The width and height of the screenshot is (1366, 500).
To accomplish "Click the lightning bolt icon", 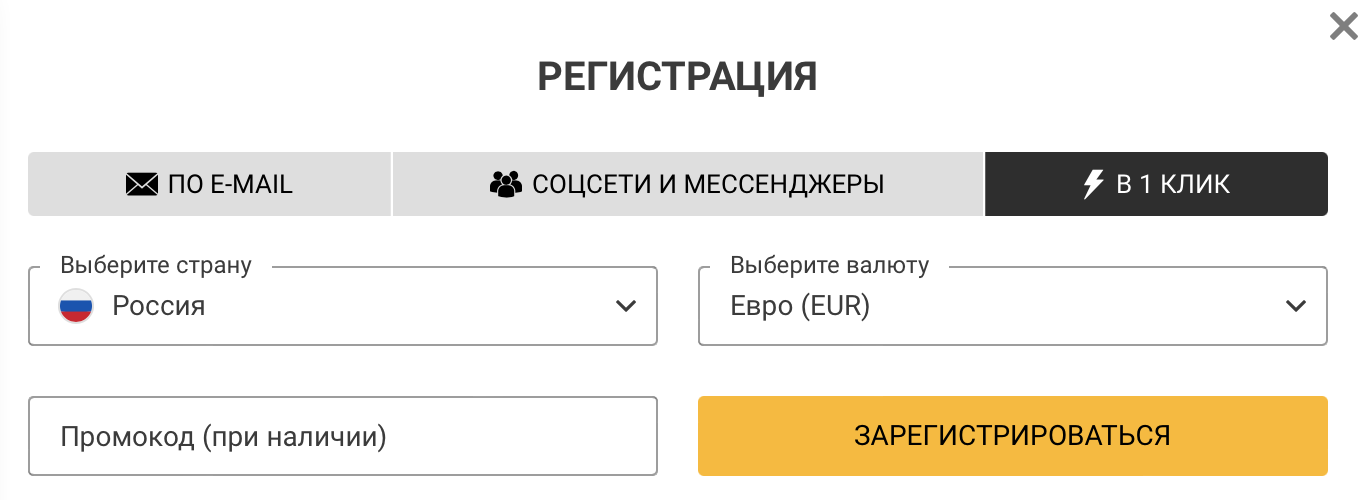I will tap(1094, 185).
